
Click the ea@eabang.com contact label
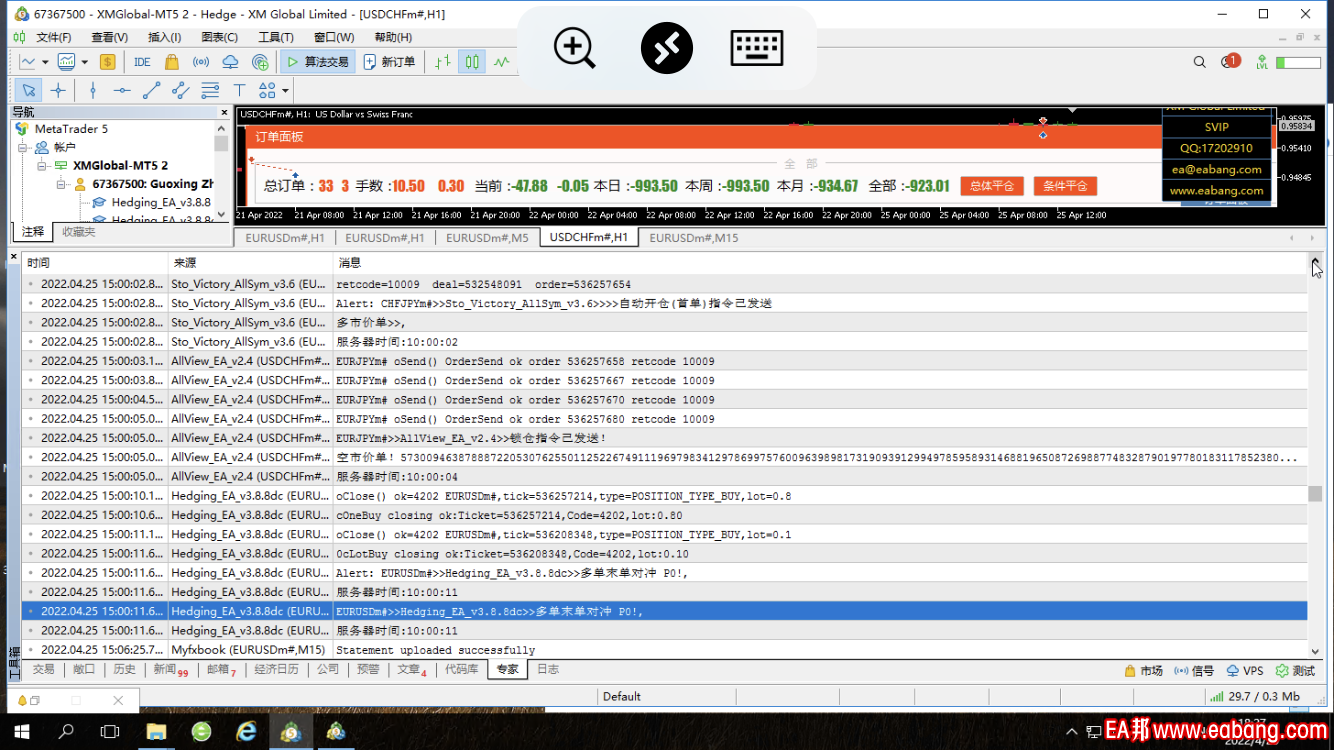coord(1216,169)
